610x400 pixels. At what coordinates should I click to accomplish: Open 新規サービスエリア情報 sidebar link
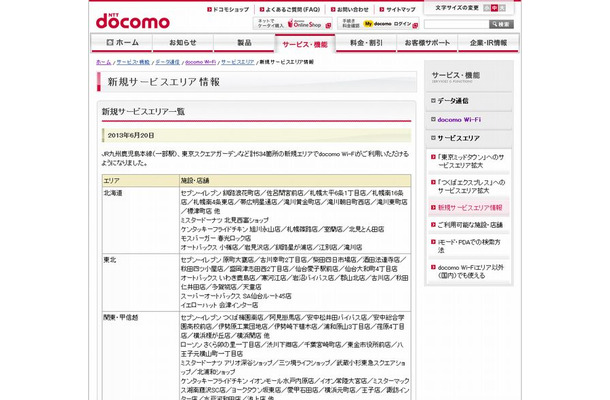click(469, 208)
